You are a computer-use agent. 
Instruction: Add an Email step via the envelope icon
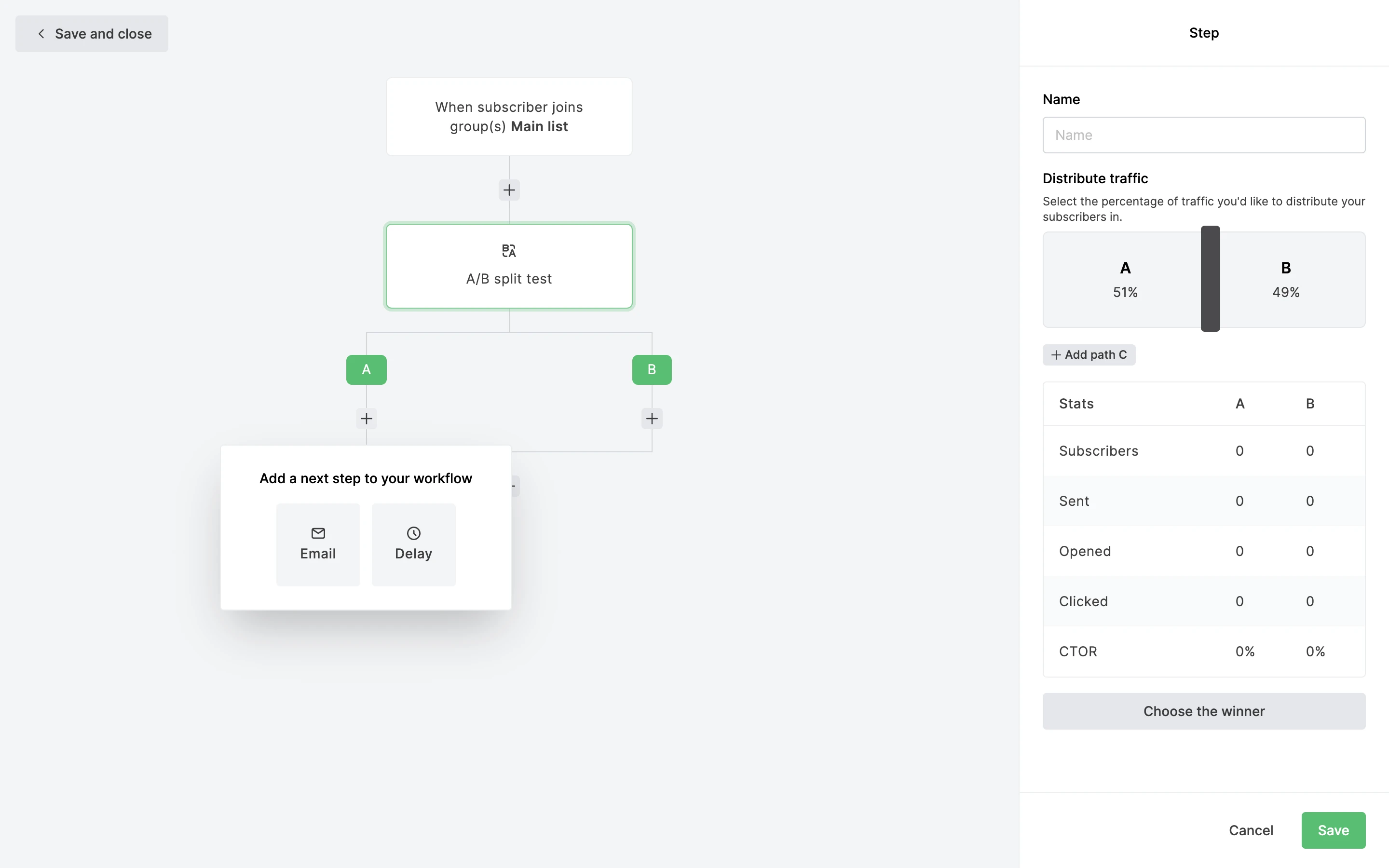tap(318, 533)
